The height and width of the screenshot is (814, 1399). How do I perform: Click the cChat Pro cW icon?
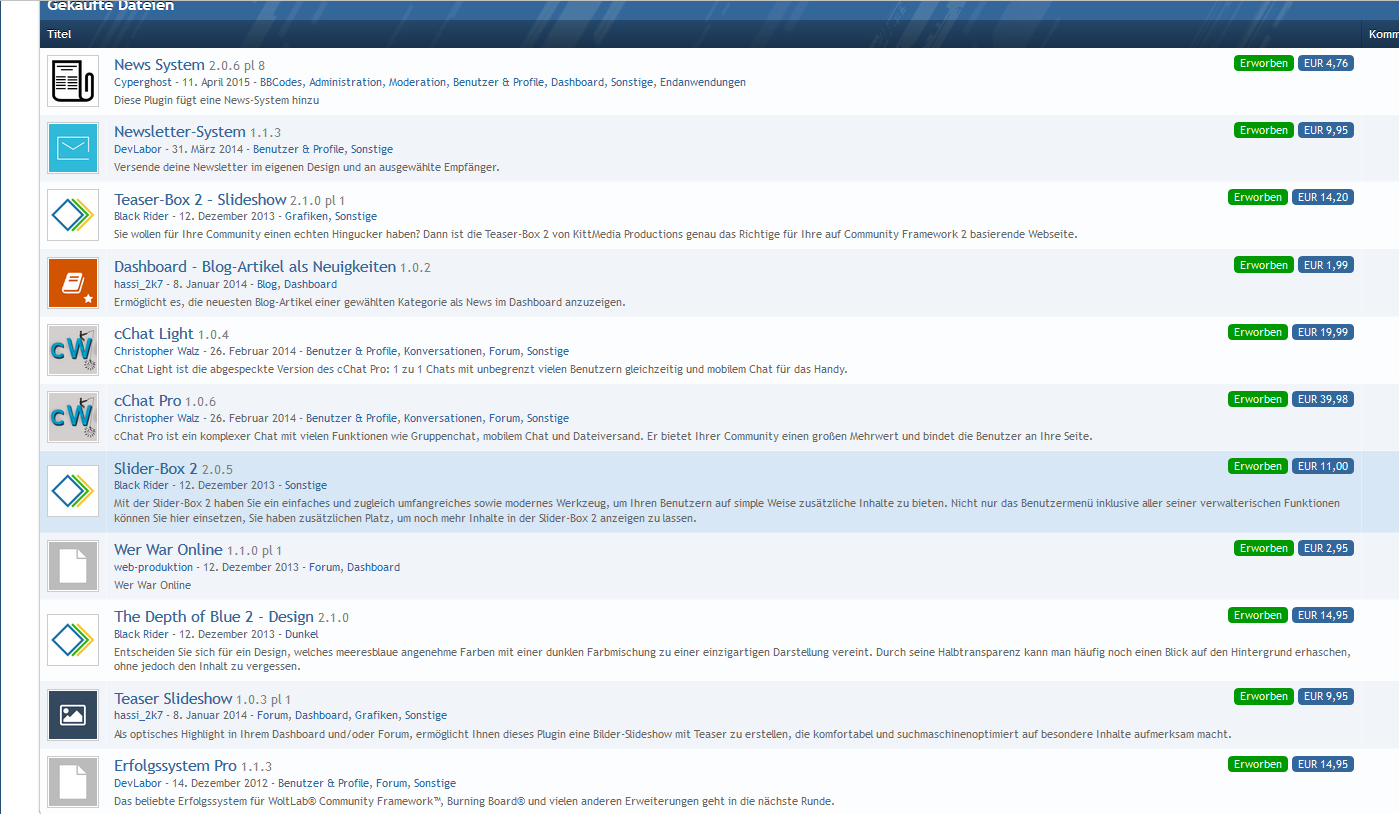[x=73, y=417]
